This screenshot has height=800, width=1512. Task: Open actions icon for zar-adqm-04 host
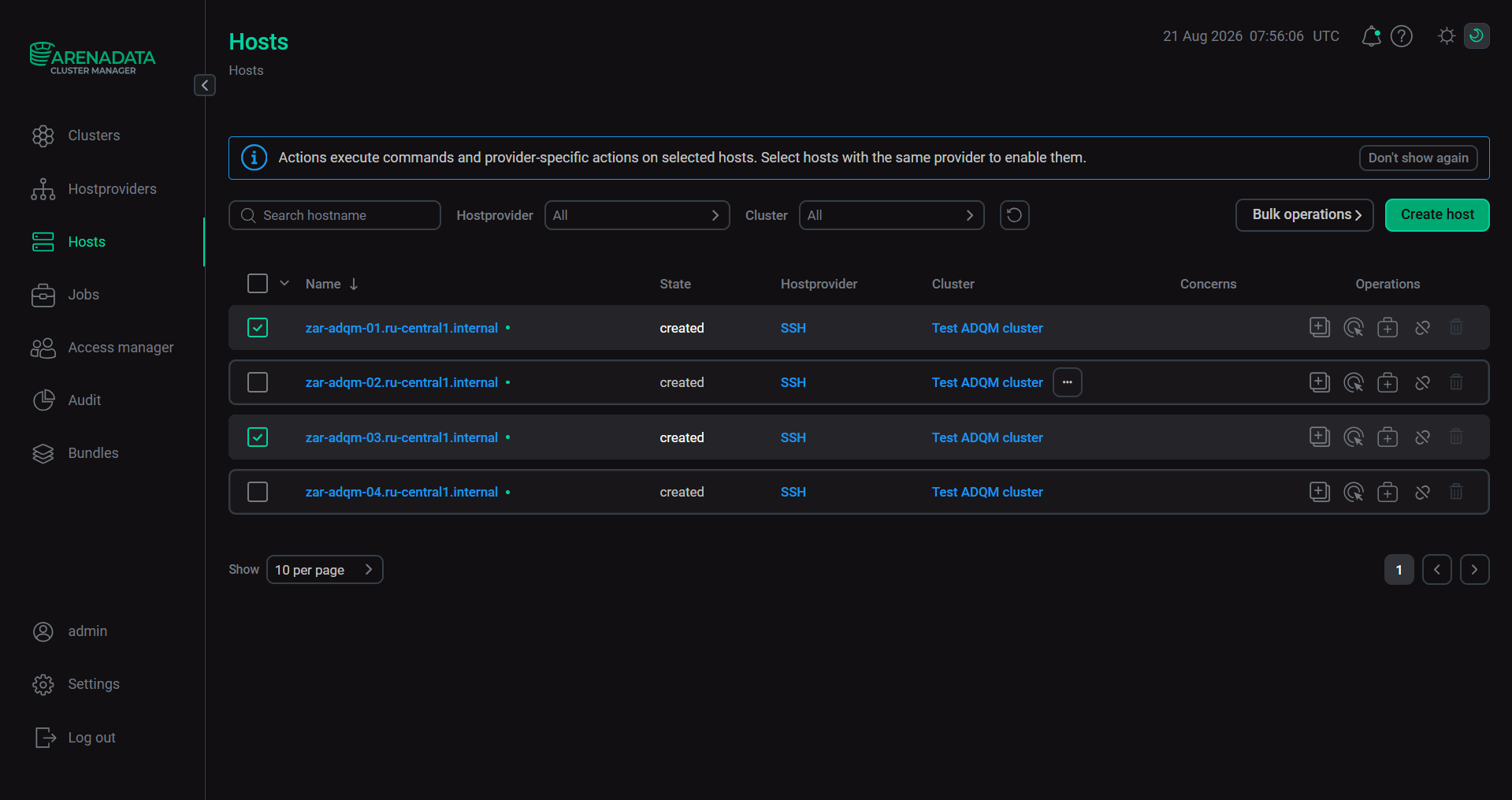pyautogui.click(x=1354, y=492)
